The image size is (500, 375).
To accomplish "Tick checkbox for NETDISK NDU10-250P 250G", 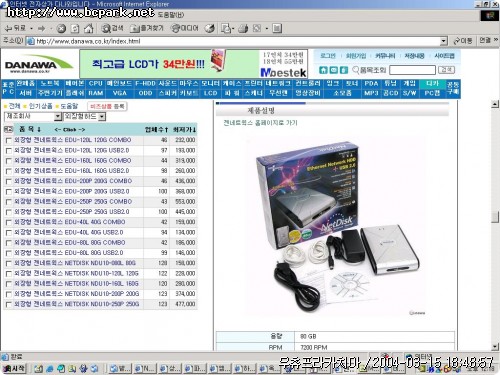I will click(9, 305).
